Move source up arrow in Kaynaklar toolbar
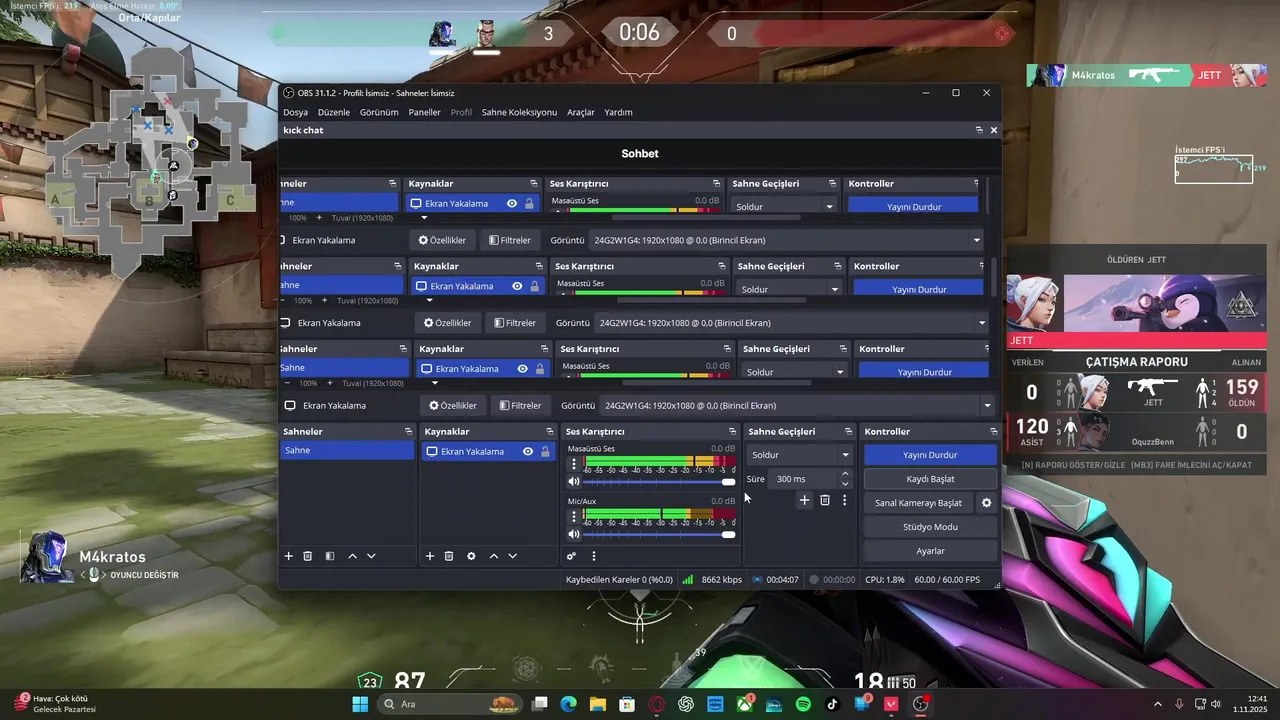The image size is (1280, 720). click(x=493, y=556)
